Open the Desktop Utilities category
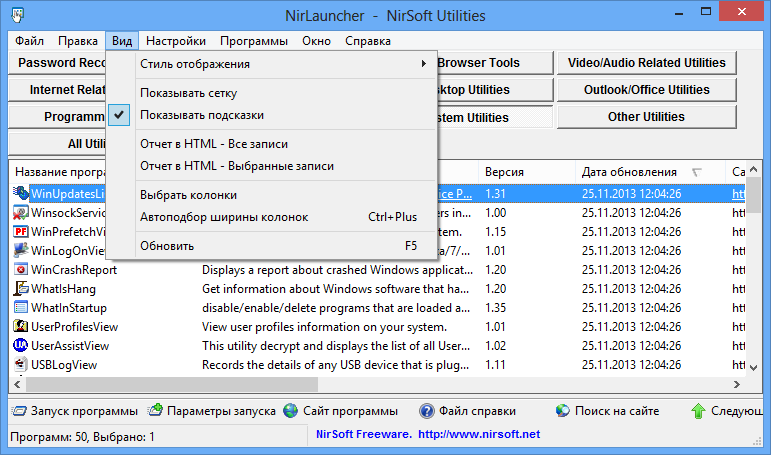 (x=494, y=90)
